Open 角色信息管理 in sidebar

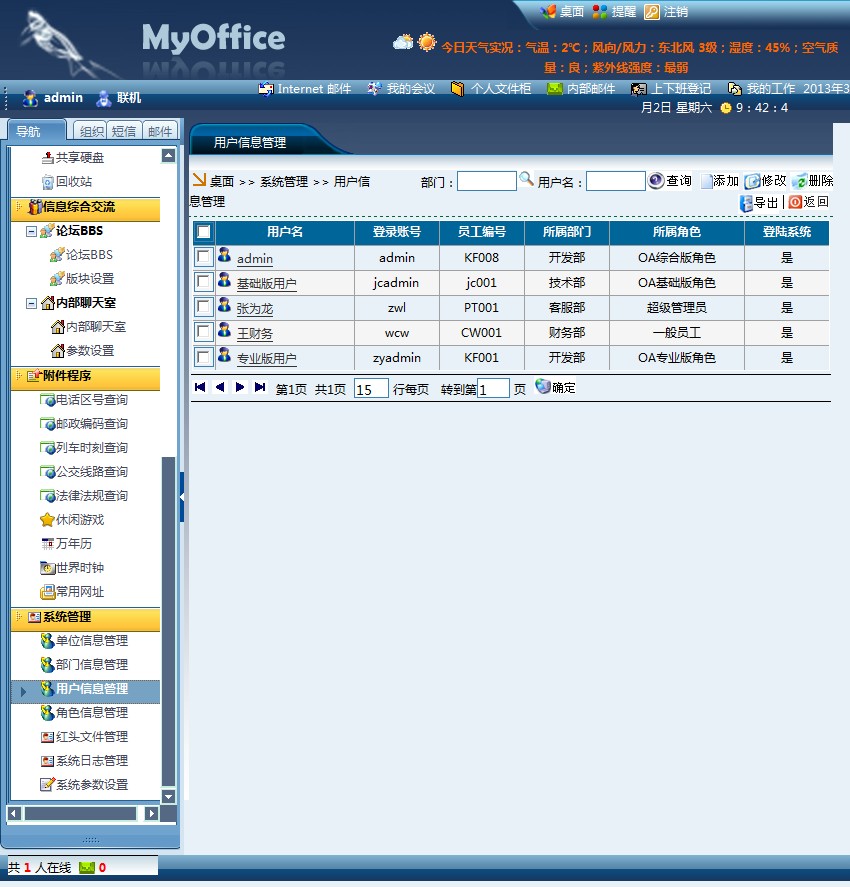point(91,713)
